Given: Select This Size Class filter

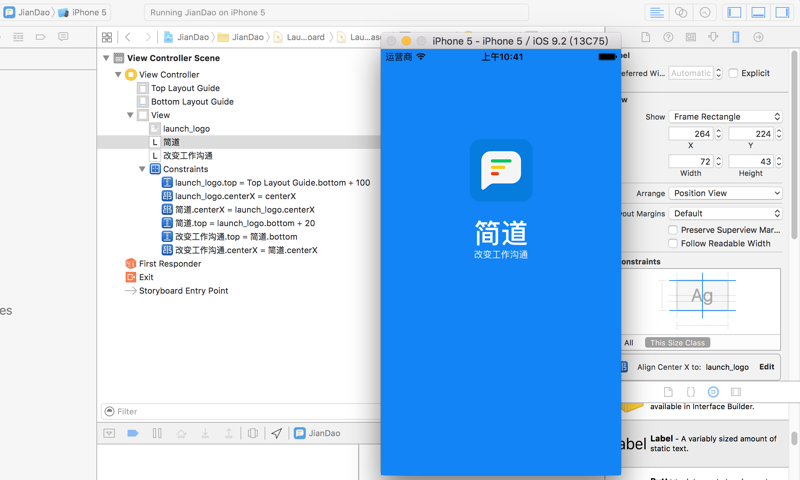Looking at the screenshot, I should coord(677,343).
